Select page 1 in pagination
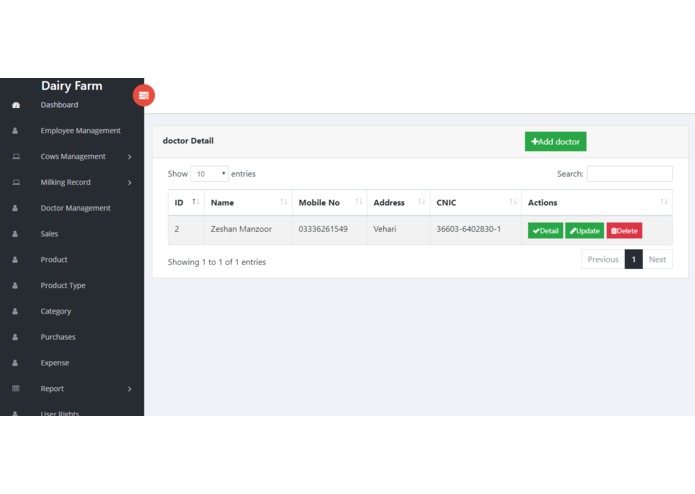The width and height of the screenshot is (695, 494). coord(634,259)
